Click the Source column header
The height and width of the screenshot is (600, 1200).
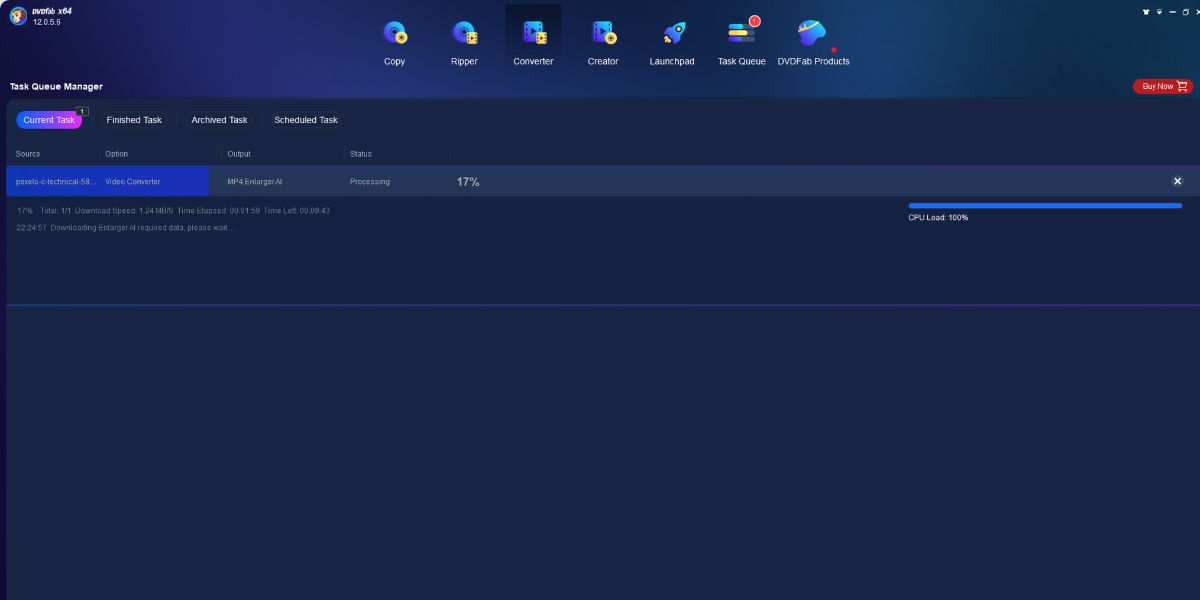[x=28, y=154]
